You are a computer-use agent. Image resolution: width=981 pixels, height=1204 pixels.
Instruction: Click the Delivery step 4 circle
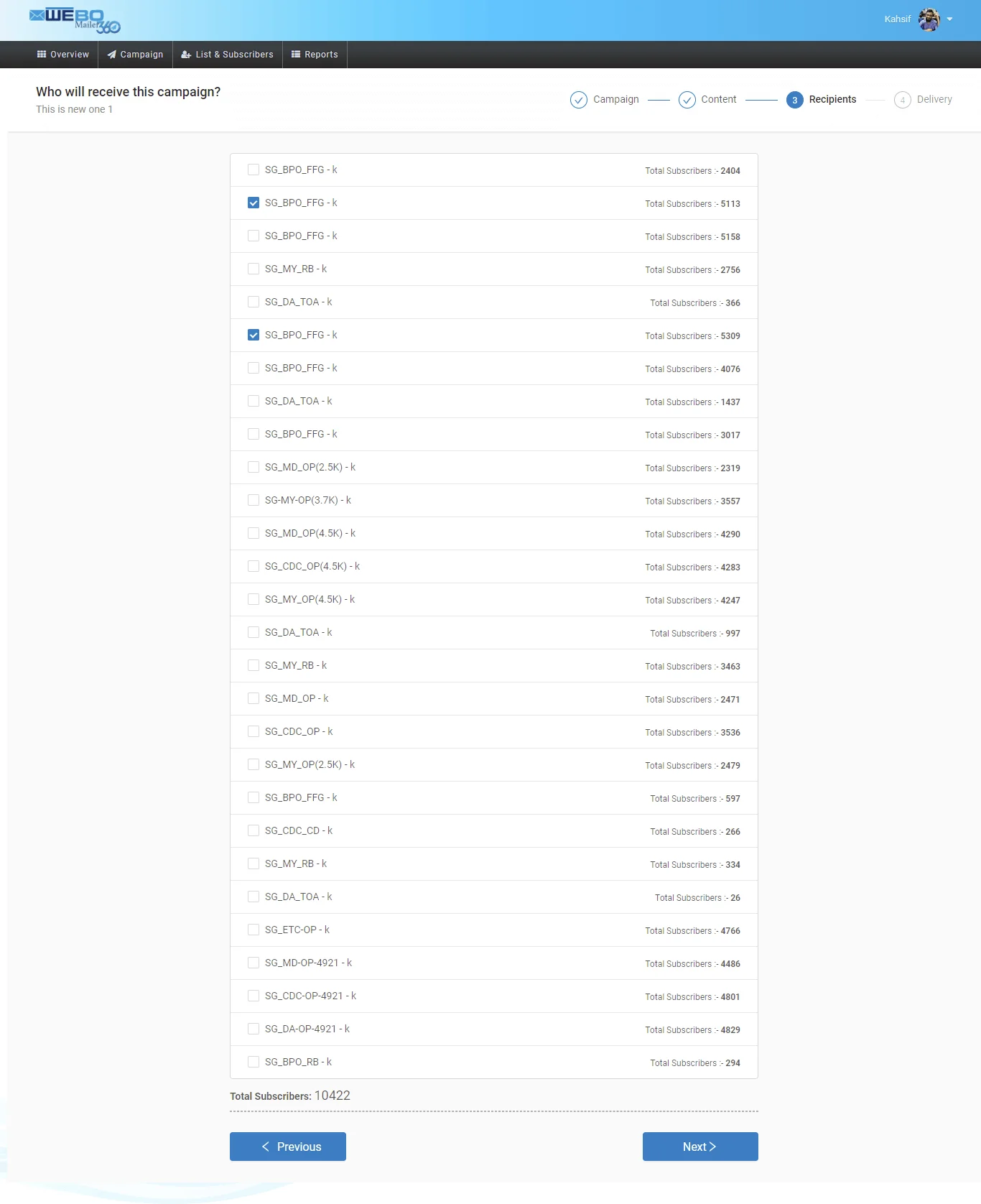pos(903,100)
